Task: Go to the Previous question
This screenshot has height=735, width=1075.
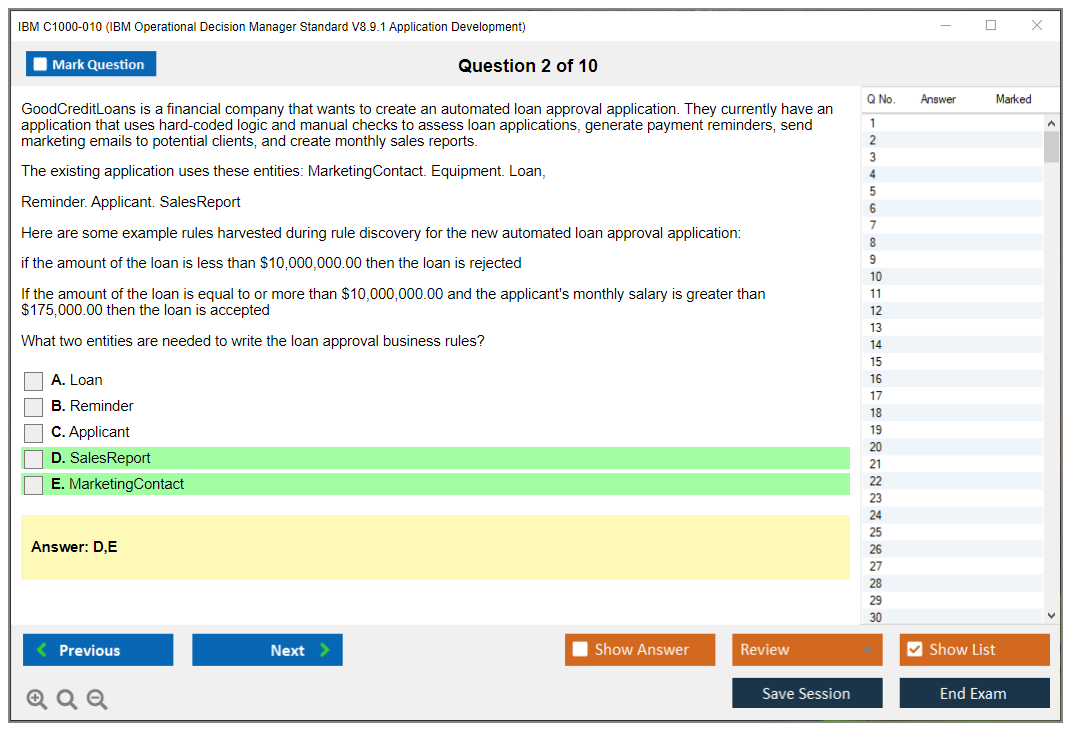Action: pyautogui.click(x=98, y=650)
